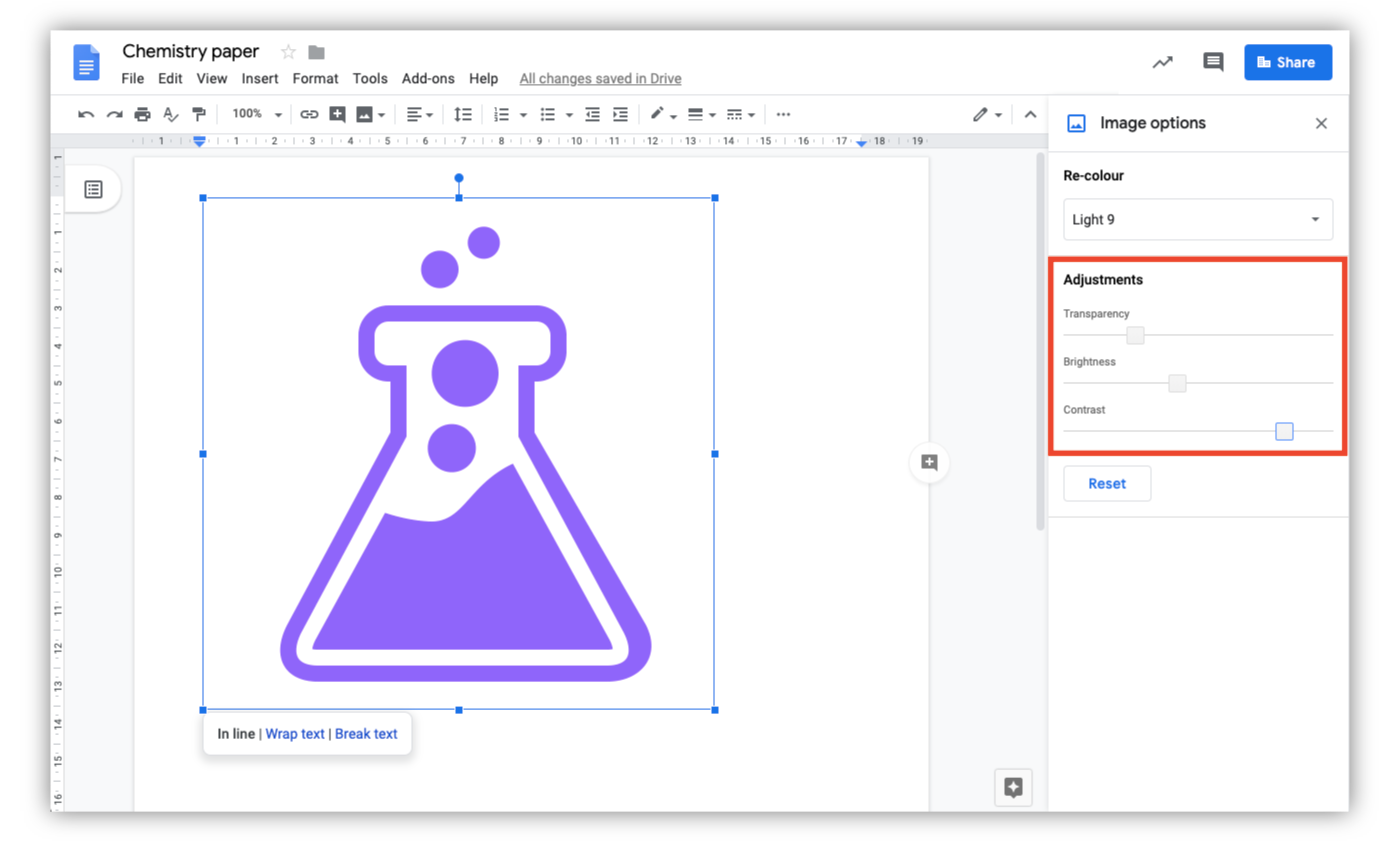
Task: Click the editing mode pencil icon
Action: (x=980, y=115)
